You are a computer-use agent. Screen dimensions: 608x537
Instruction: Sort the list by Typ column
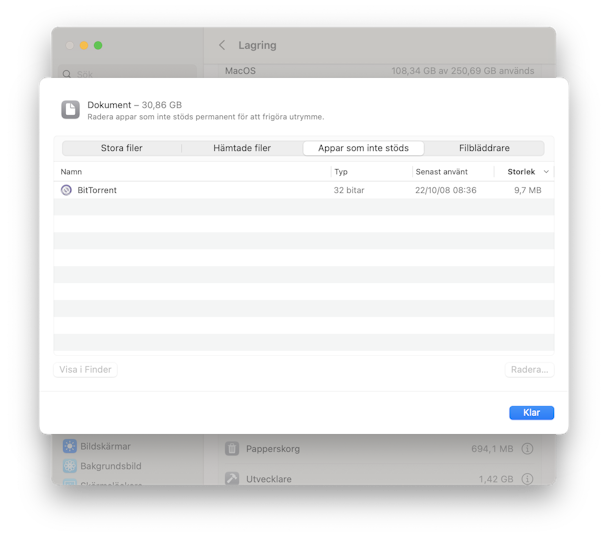point(341,172)
